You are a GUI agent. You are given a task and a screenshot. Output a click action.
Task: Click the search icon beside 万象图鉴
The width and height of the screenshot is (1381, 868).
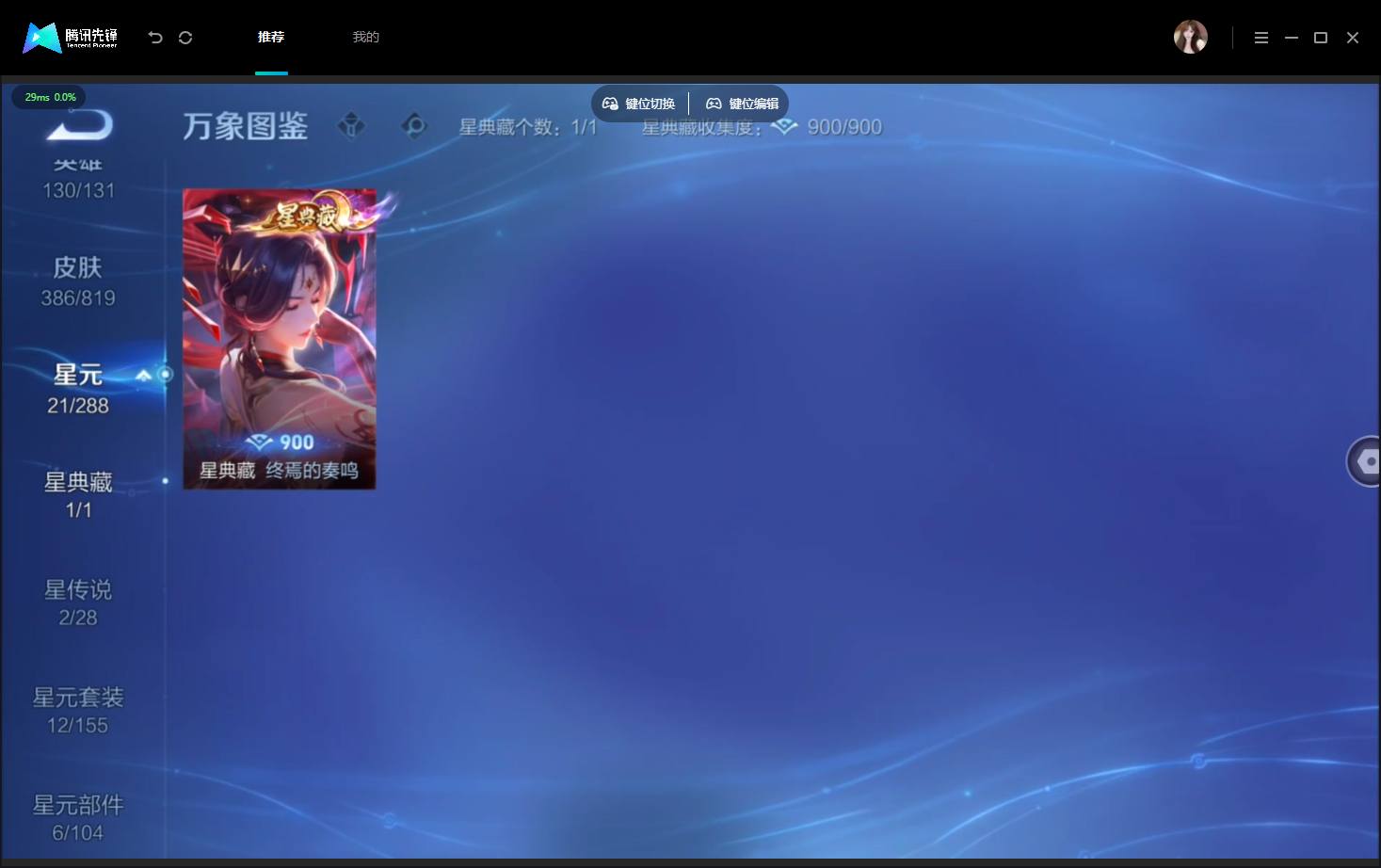(x=413, y=125)
